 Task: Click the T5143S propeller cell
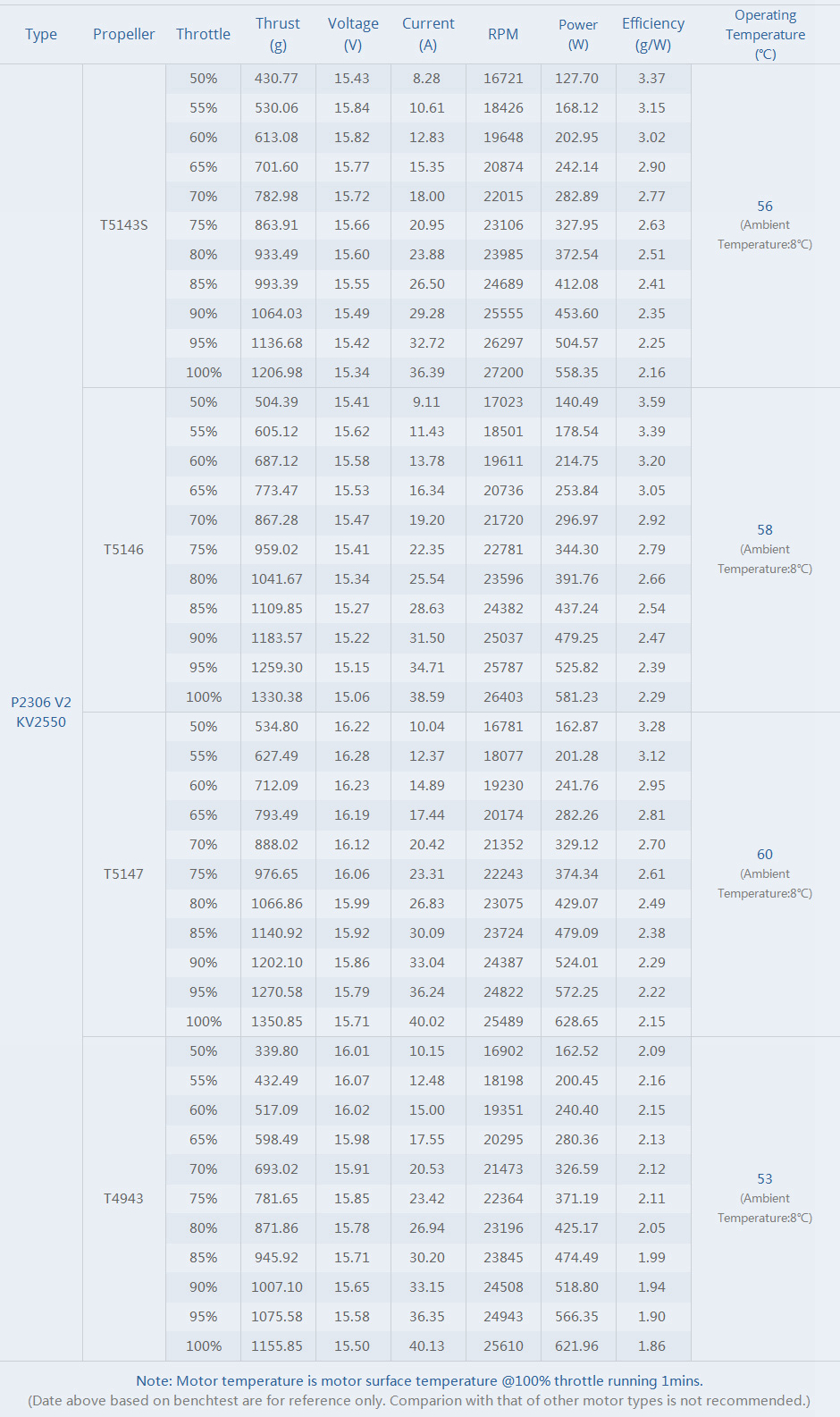click(123, 225)
